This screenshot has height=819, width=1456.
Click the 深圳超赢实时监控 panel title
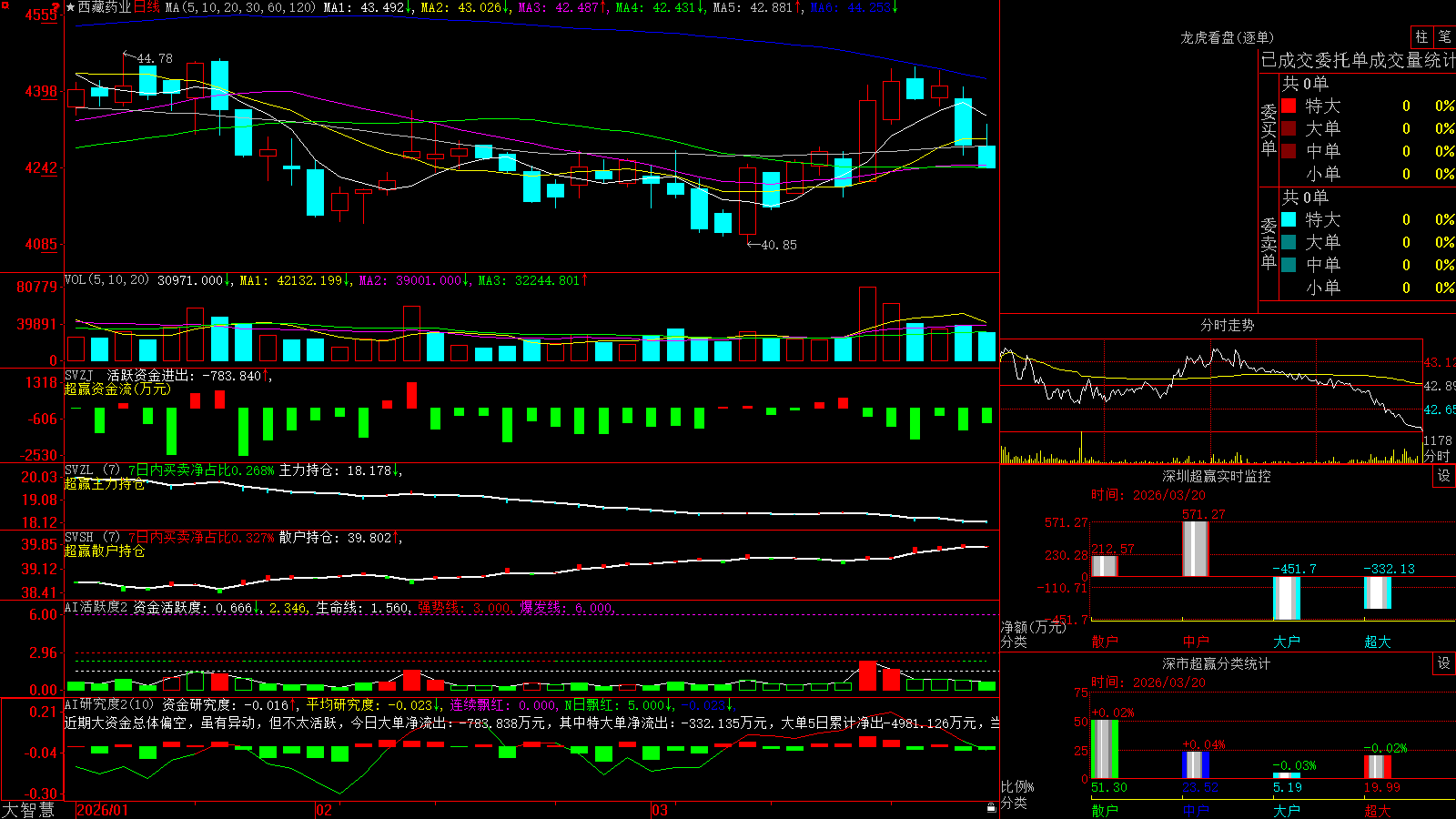(1217, 476)
